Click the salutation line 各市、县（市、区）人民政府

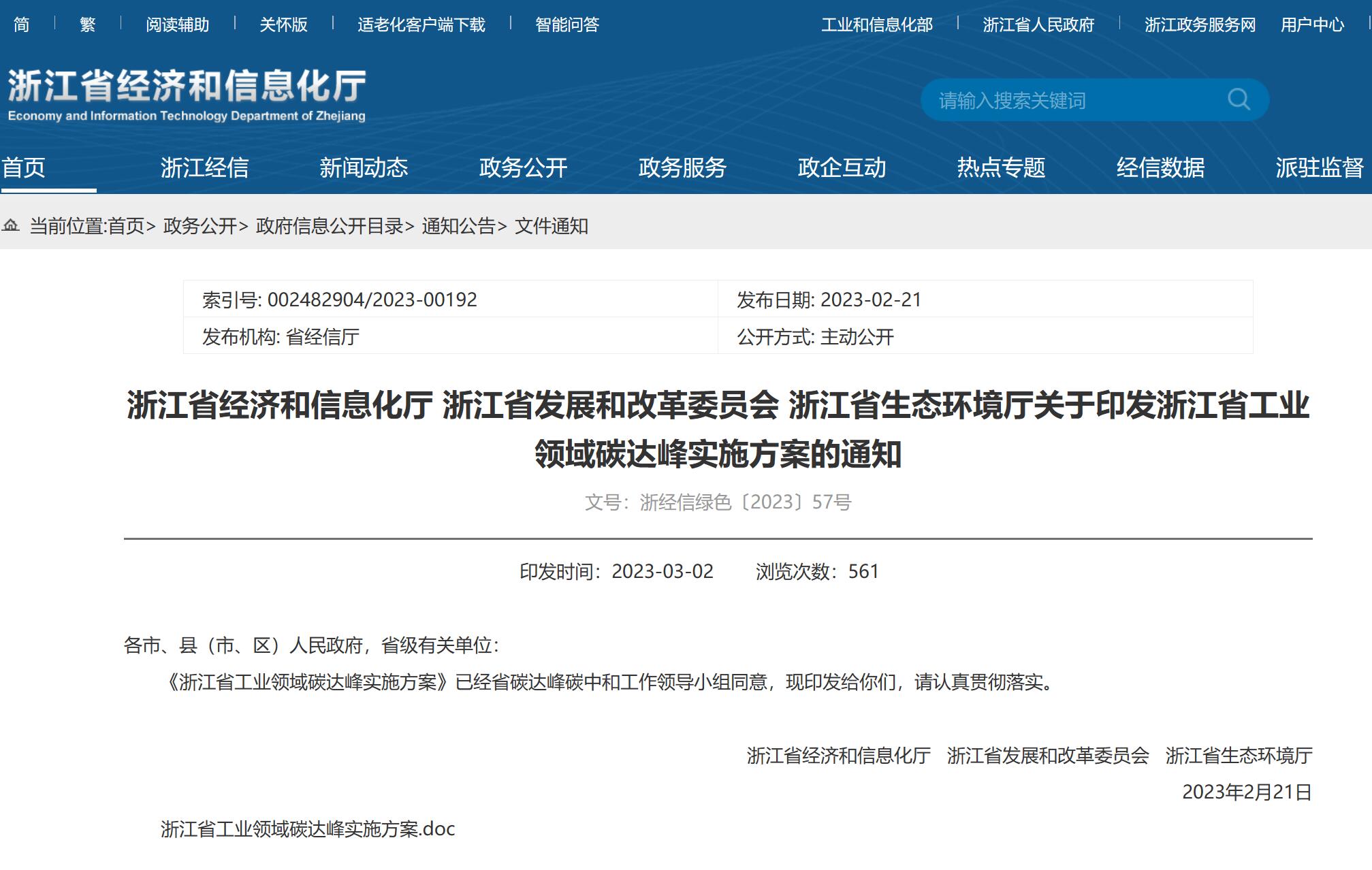click(x=311, y=645)
